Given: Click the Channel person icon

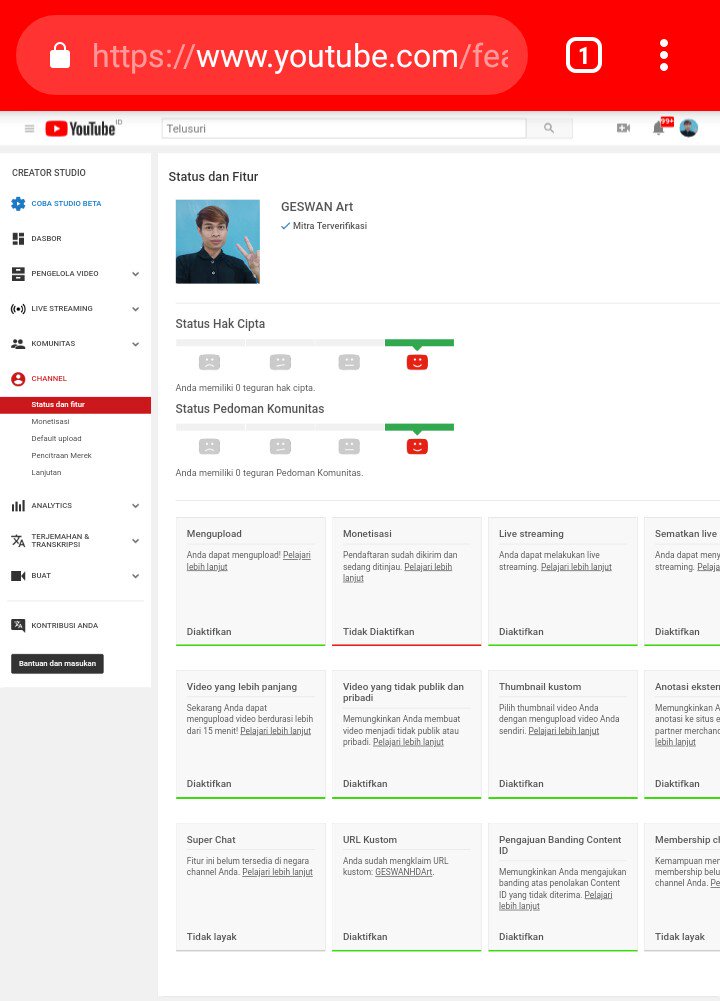Looking at the screenshot, I should click(18, 379).
